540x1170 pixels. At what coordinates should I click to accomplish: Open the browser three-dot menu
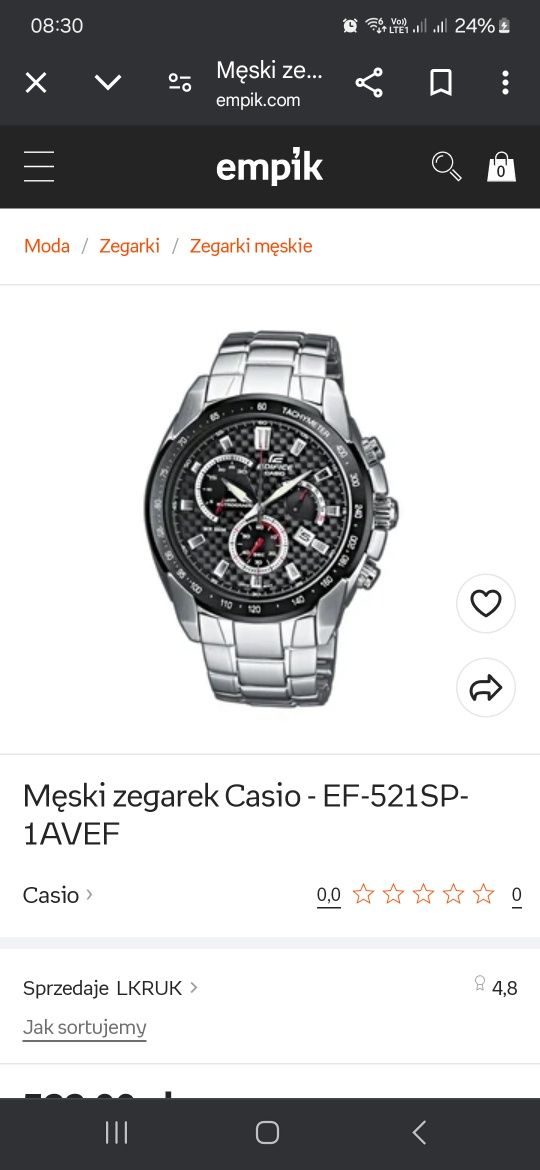[505, 83]
